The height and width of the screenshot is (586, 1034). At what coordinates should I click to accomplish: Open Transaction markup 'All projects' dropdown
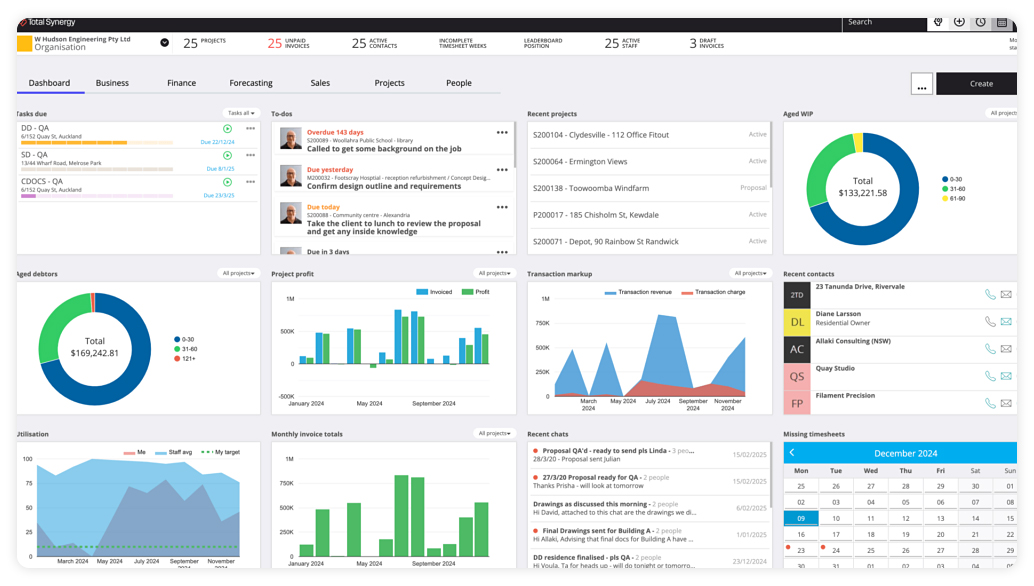[749, 273]
